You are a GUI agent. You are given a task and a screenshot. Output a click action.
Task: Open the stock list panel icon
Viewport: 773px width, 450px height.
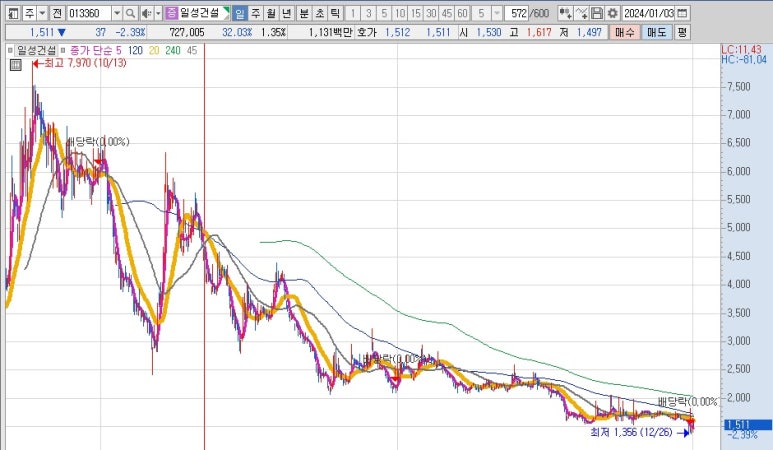coord(14,13)
